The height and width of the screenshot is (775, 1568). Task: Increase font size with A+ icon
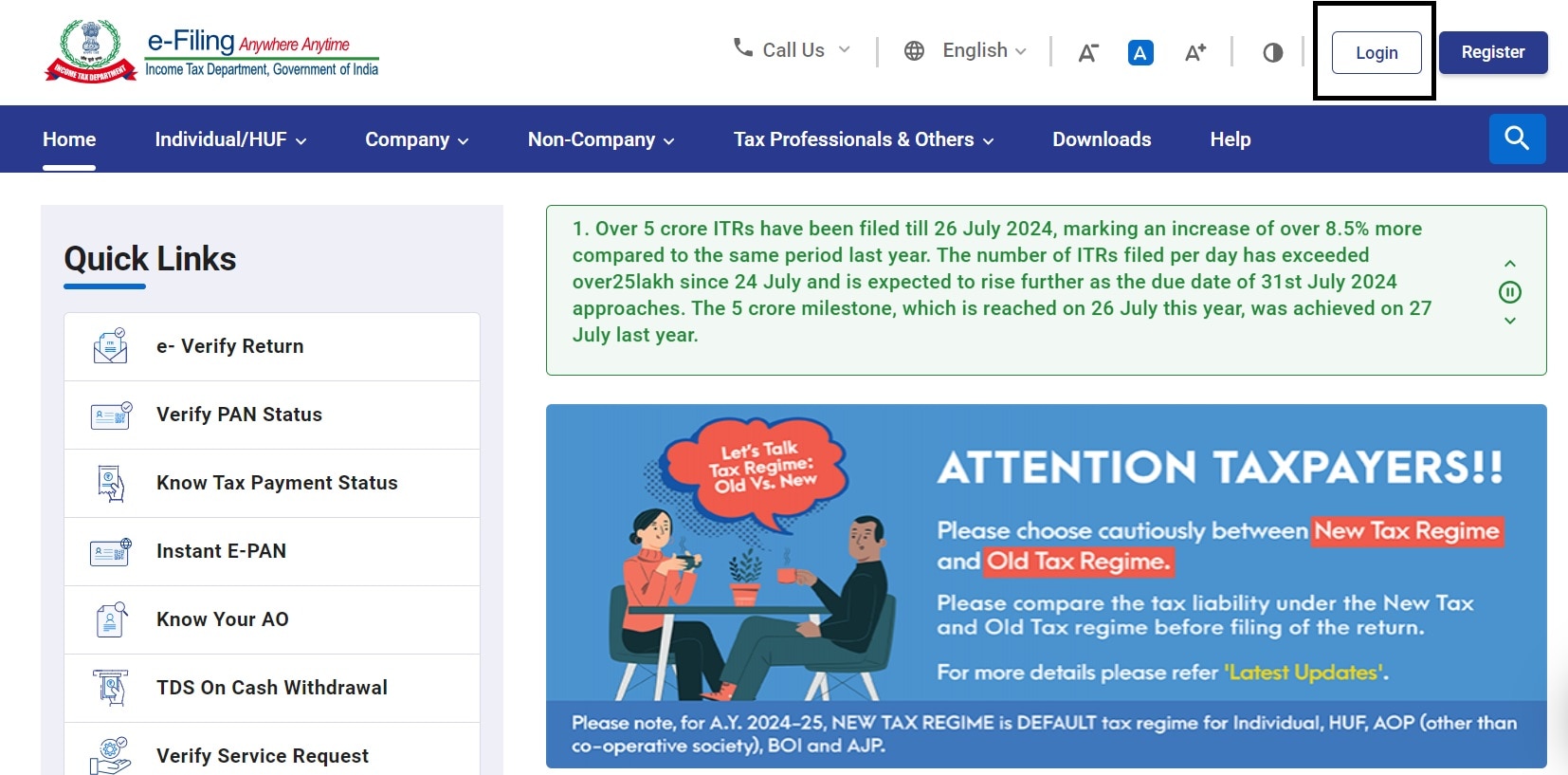coord(1194,53)
